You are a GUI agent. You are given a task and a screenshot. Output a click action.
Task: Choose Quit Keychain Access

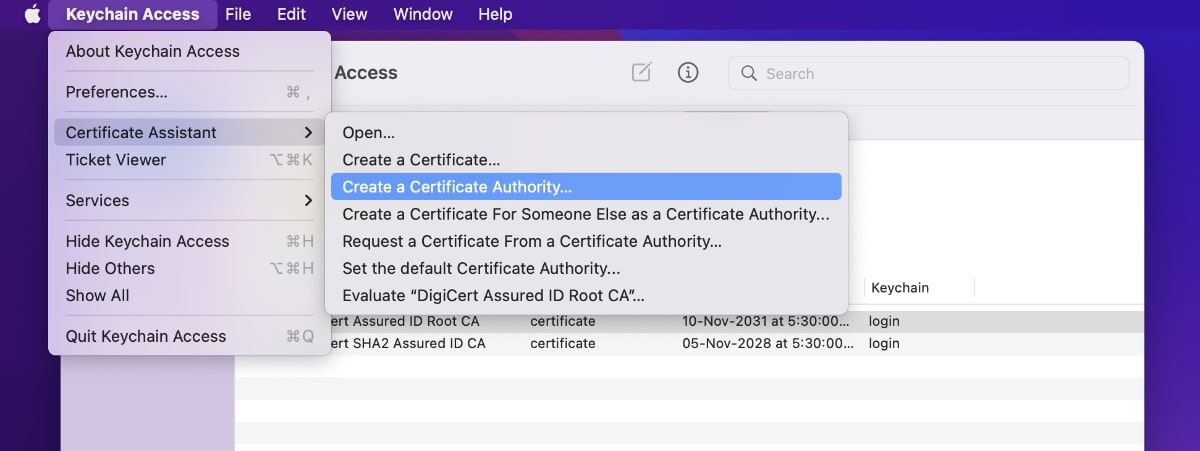tap(146, 336)
